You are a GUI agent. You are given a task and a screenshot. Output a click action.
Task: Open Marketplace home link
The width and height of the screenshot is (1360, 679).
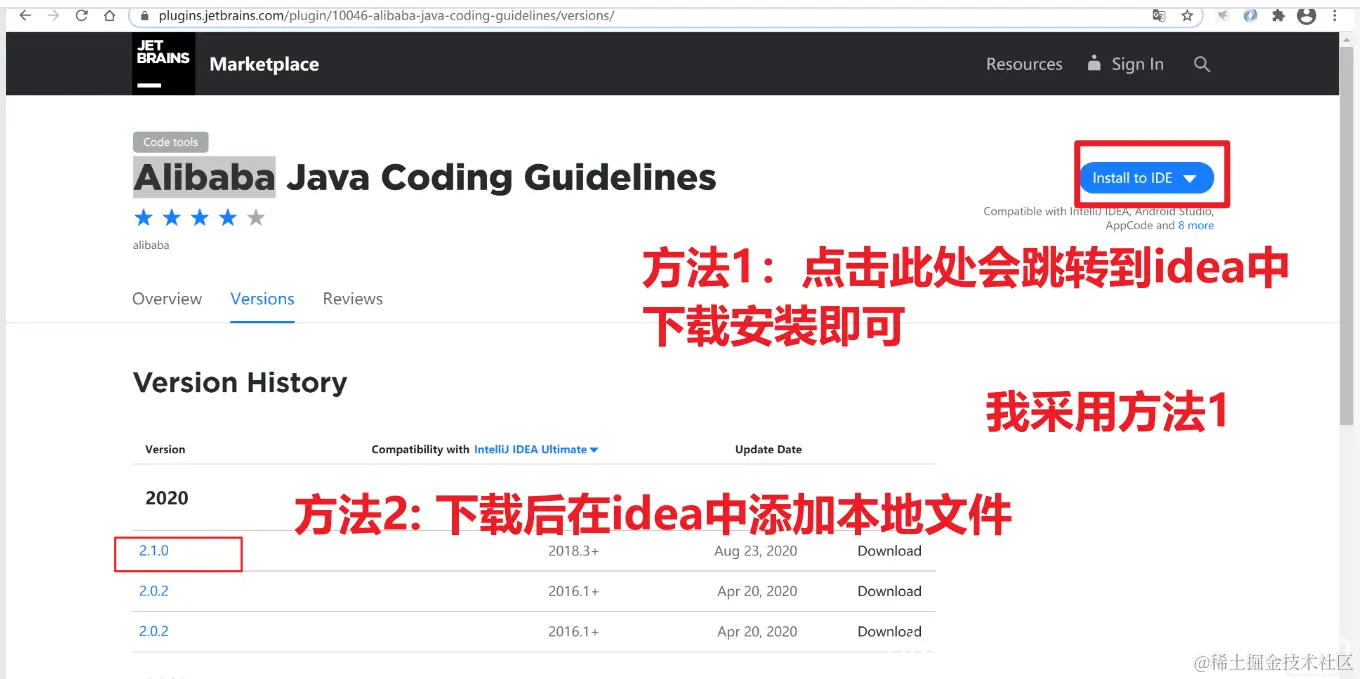[264, 64]
